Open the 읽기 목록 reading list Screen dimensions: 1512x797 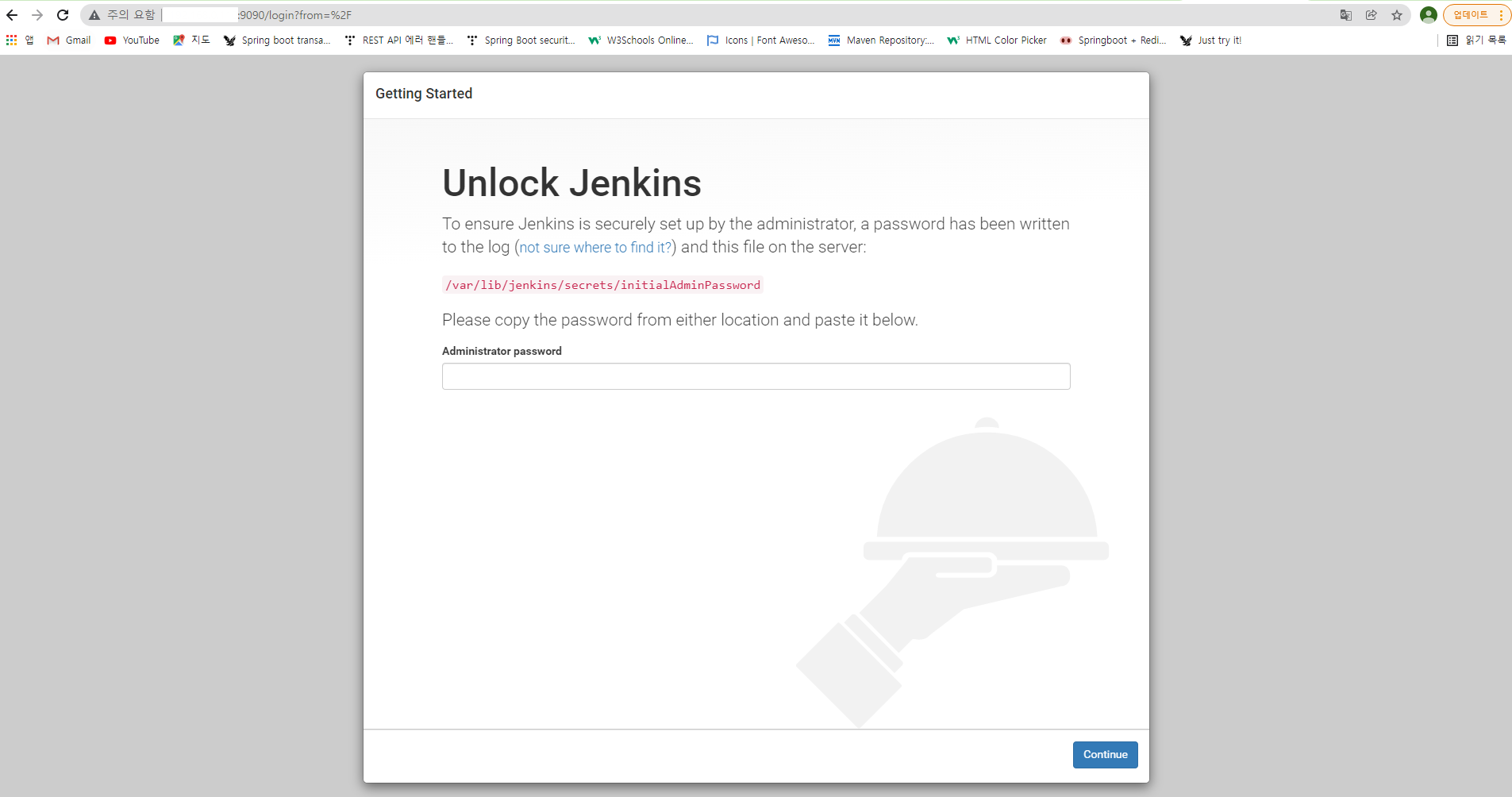[1476, 40]
